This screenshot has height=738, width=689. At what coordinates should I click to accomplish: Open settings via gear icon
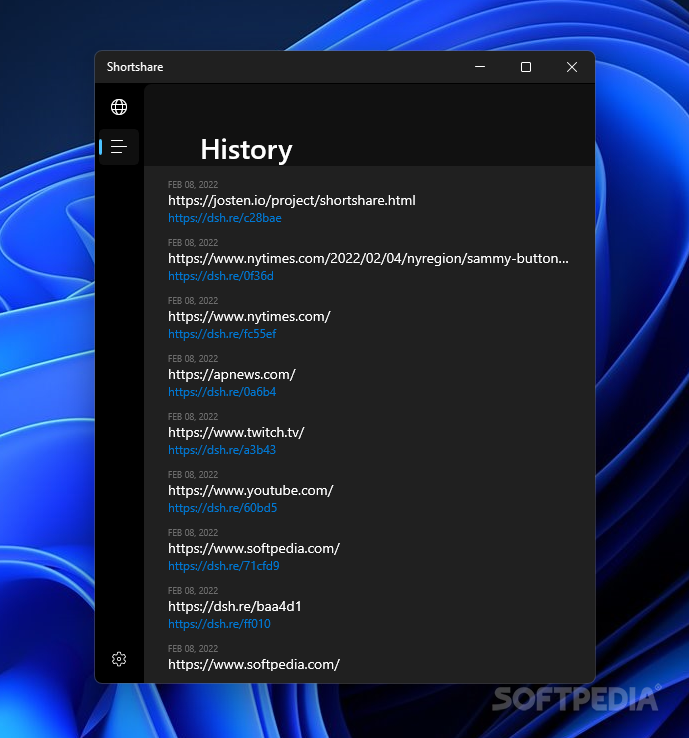(x=119, y=659)
